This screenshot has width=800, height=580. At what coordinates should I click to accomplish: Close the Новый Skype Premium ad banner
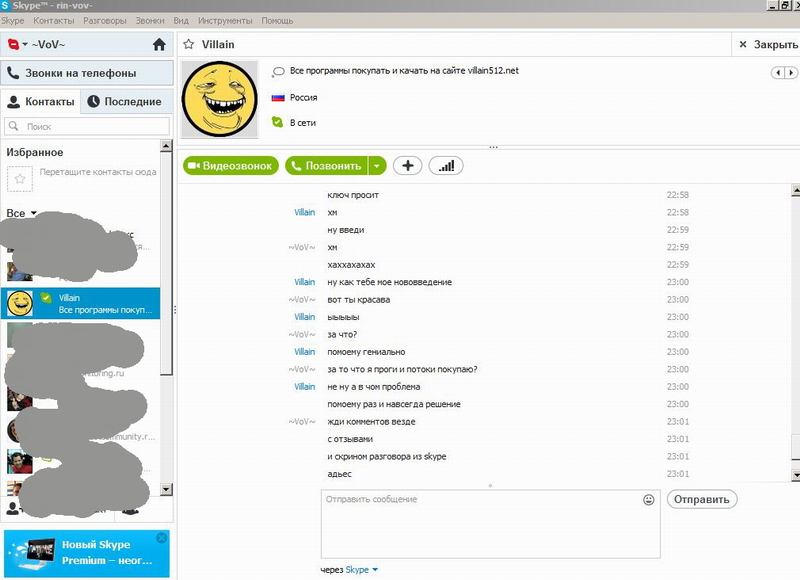162,538
